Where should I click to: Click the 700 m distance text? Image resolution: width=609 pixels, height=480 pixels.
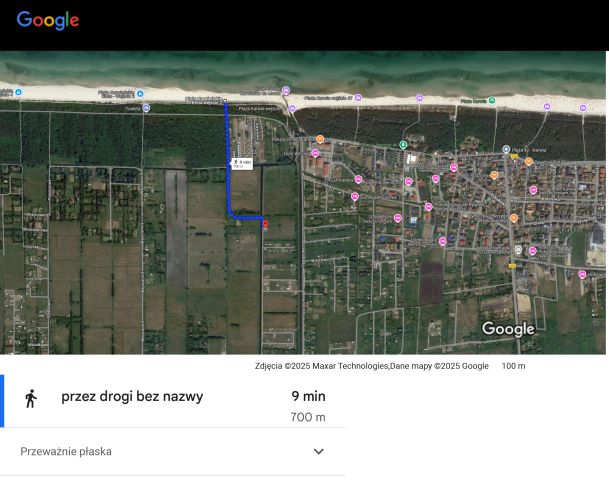(307, 417)
